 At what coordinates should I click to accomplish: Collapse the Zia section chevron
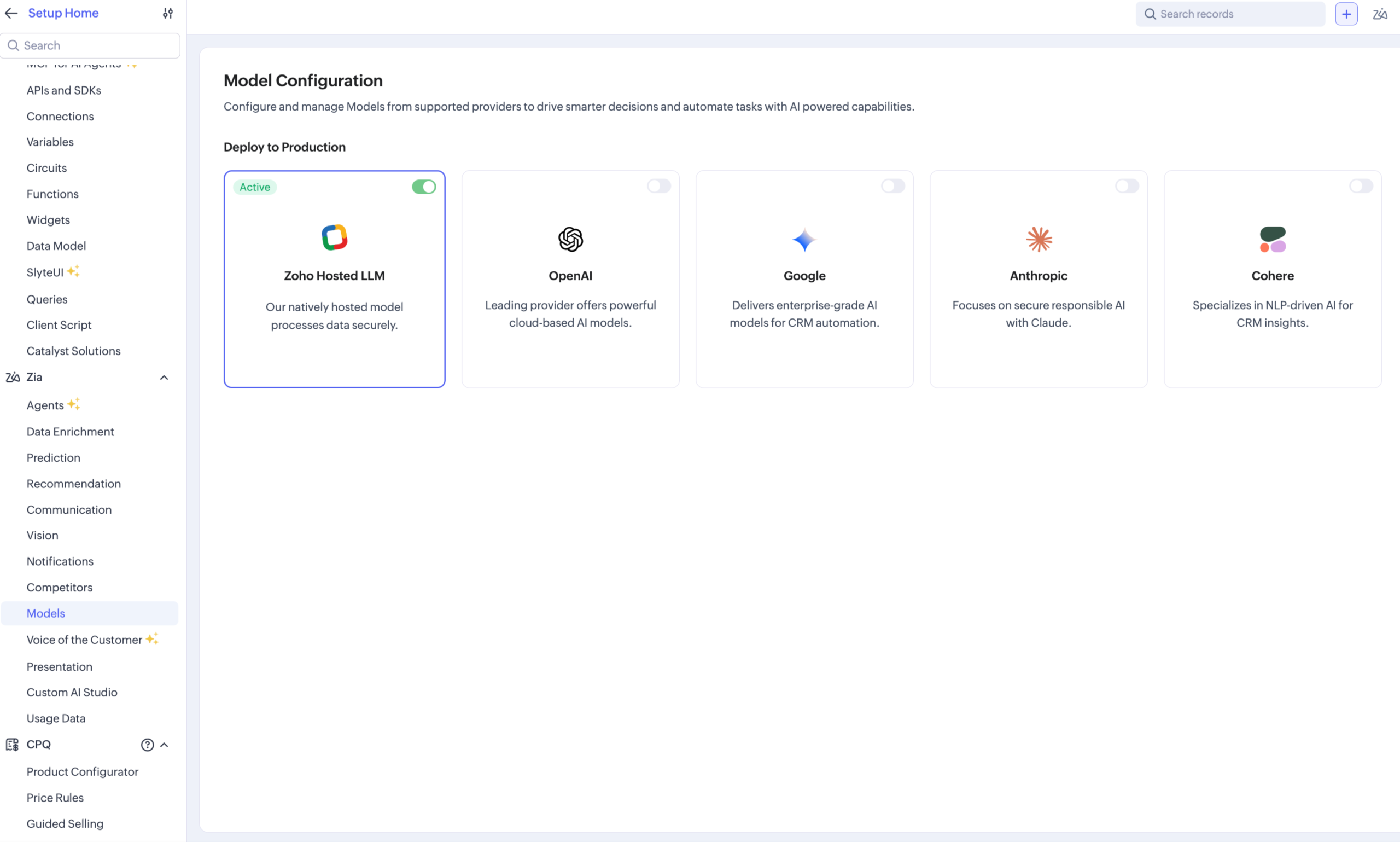tap(164, 378)
